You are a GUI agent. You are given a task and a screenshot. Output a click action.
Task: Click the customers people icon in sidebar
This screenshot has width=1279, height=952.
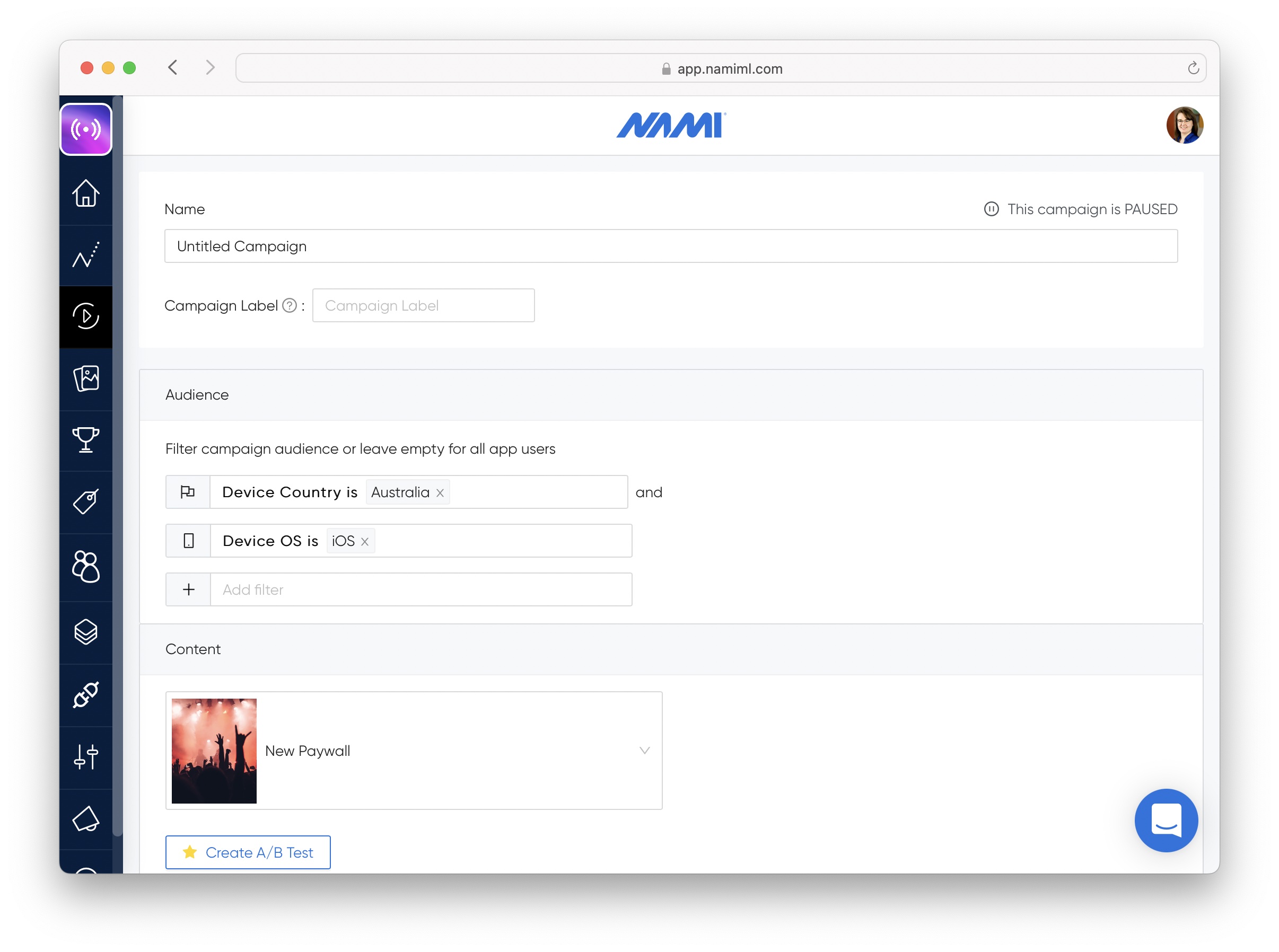(86, 567)
